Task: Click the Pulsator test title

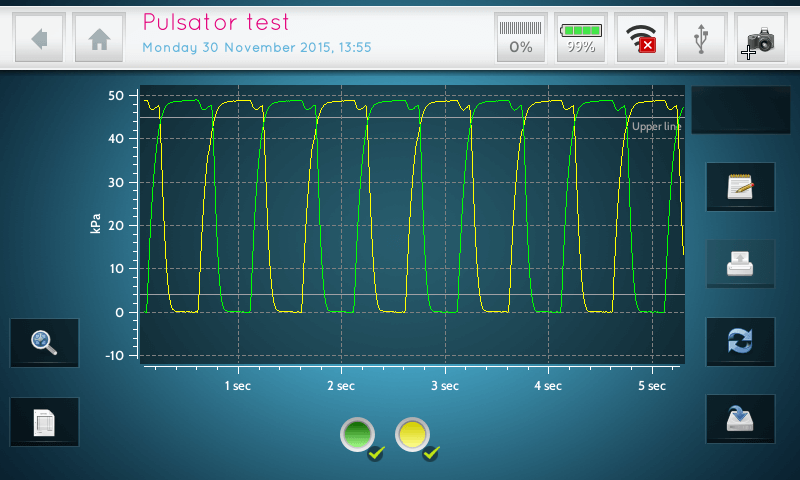Action: (x=216, y=22)
